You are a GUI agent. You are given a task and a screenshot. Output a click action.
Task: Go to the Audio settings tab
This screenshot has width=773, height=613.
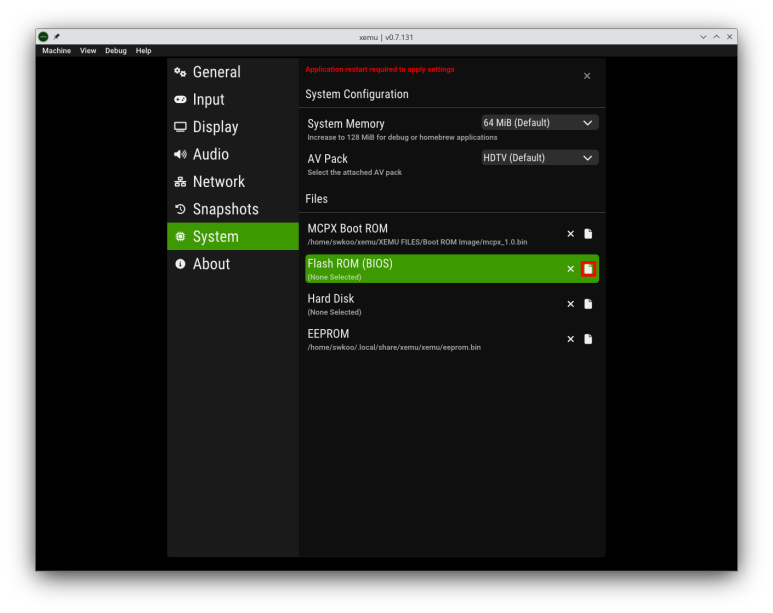[233, 154]
